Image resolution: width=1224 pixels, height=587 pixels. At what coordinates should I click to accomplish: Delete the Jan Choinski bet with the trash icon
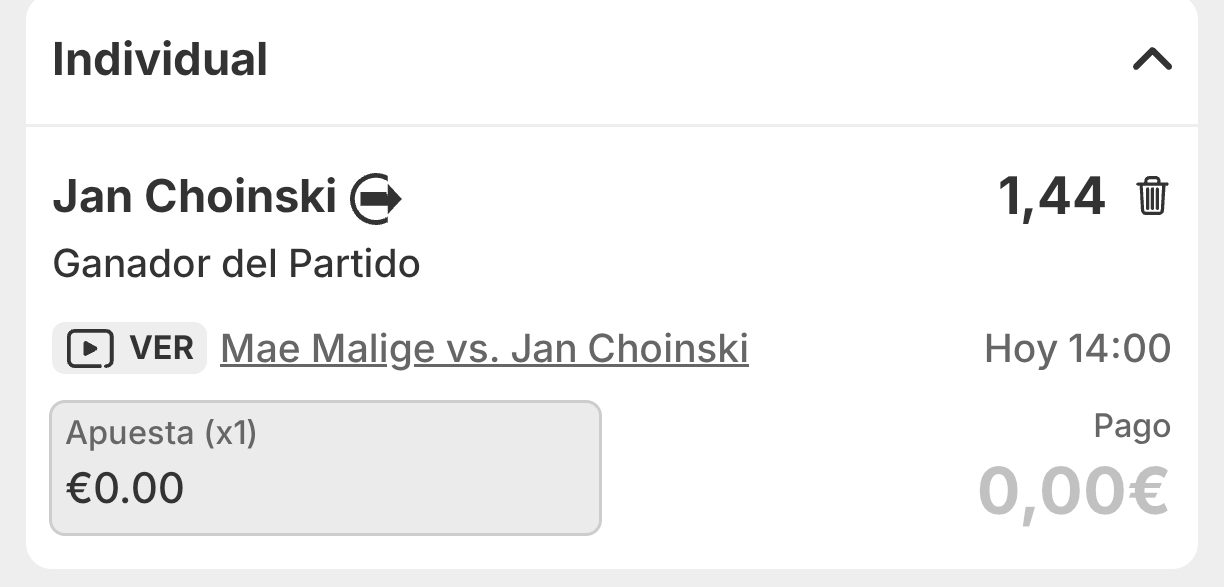pos(1152,196)
